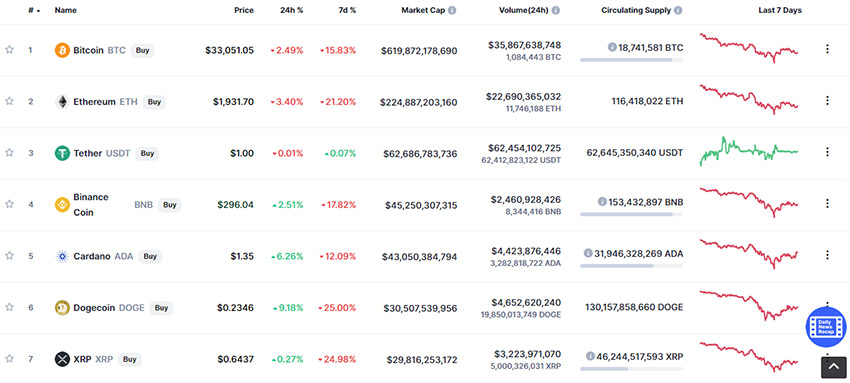850x383 pixels.
Task: Open Tether's green 7-day chart
Action: click(749, 151)
